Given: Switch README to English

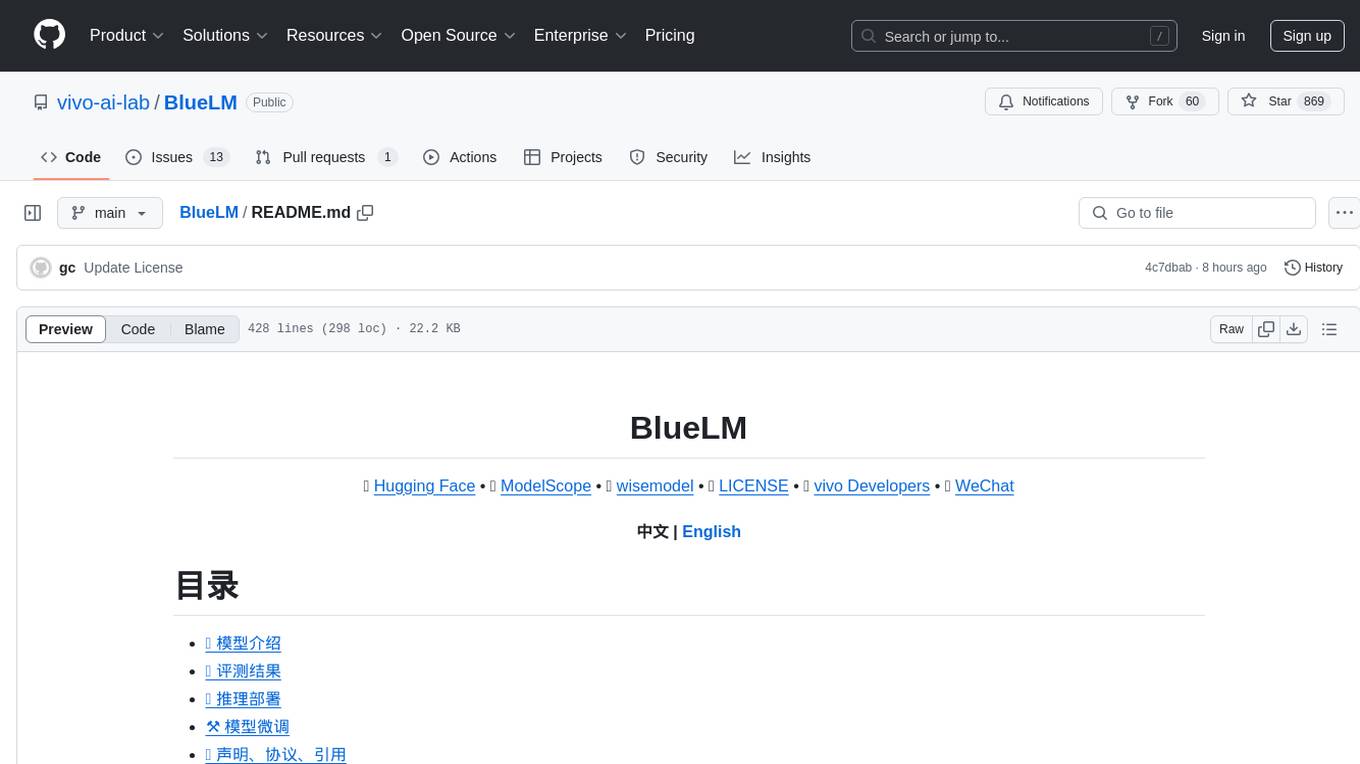Looking at the screenshot, I should point(711,532).
